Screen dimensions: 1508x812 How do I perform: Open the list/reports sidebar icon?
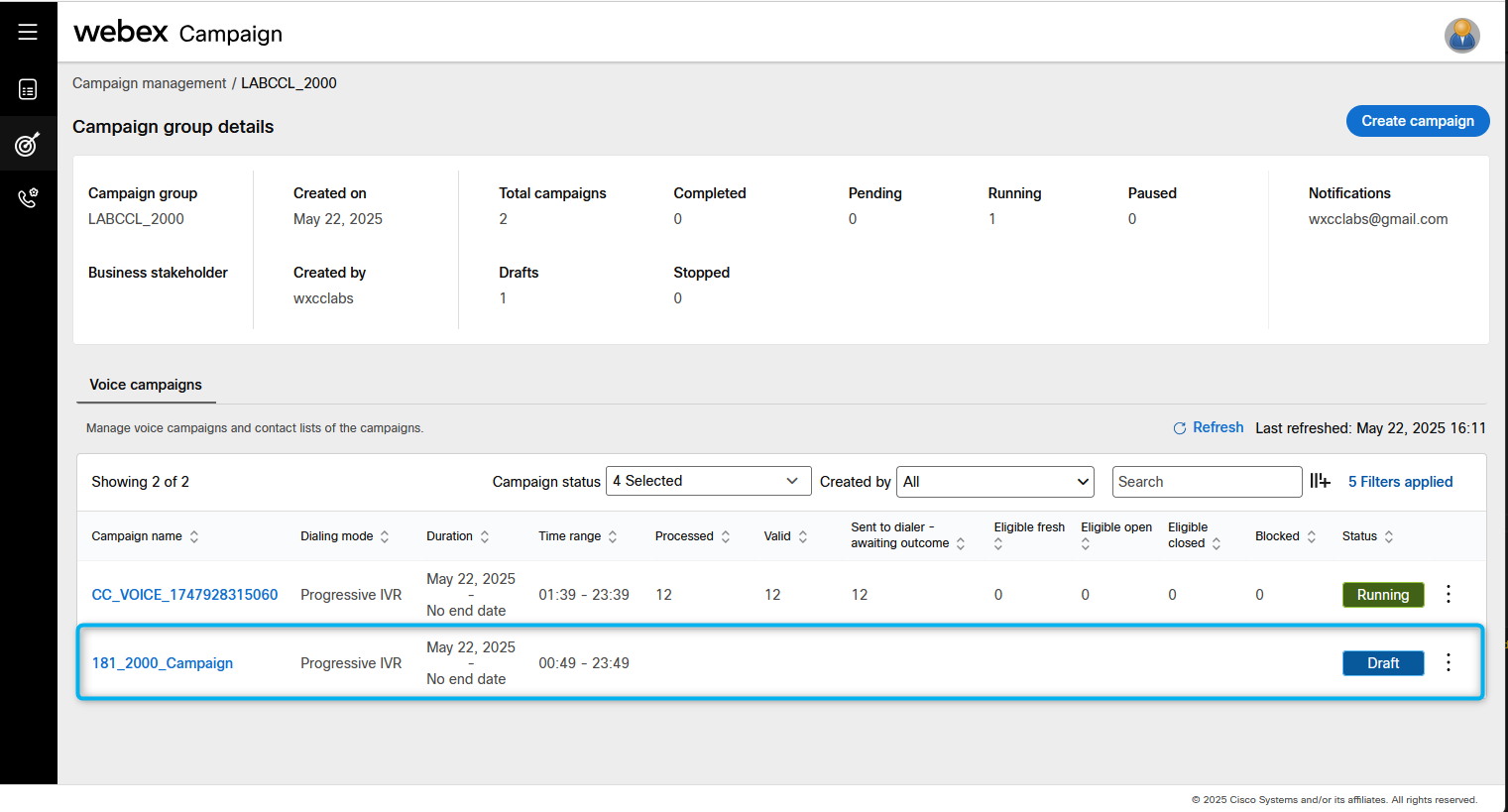click(28, 90)
